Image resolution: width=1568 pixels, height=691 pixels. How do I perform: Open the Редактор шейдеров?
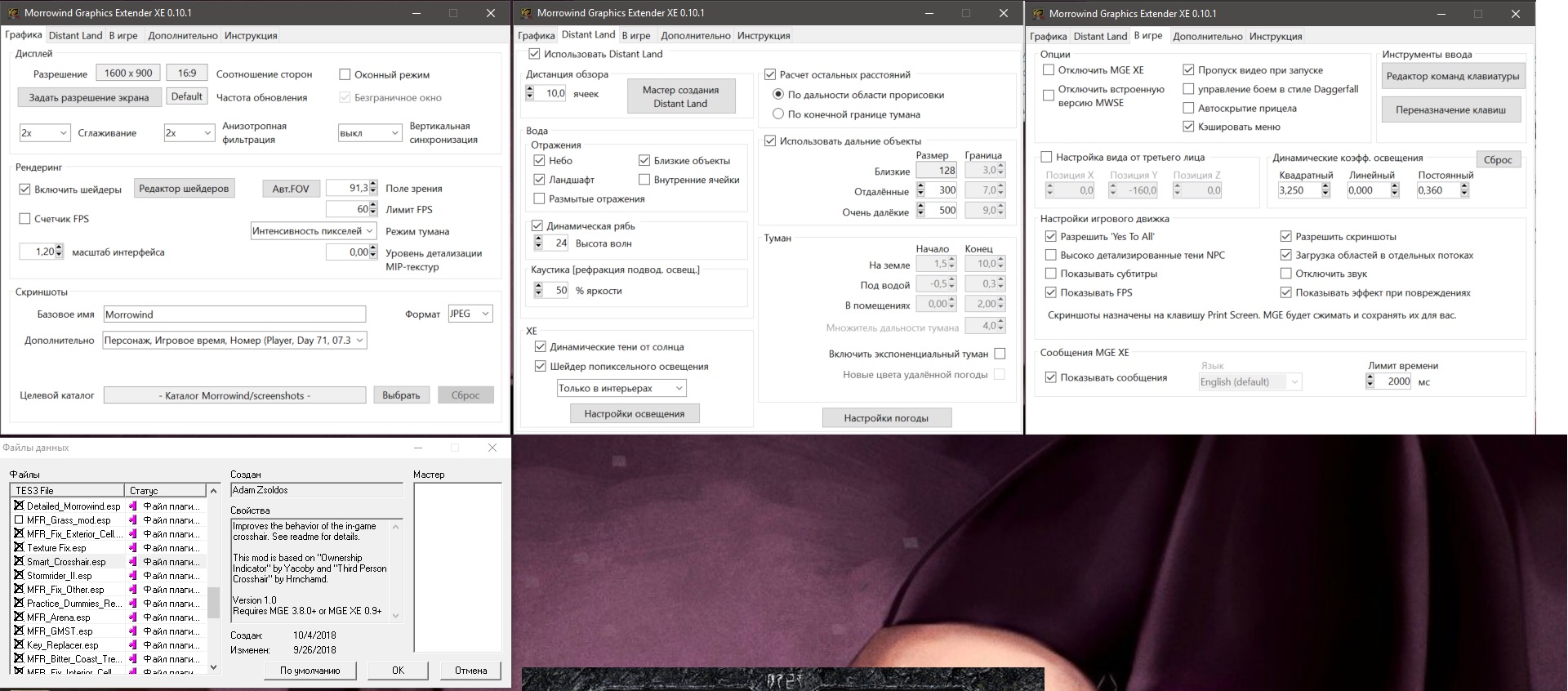pos(184,189)
